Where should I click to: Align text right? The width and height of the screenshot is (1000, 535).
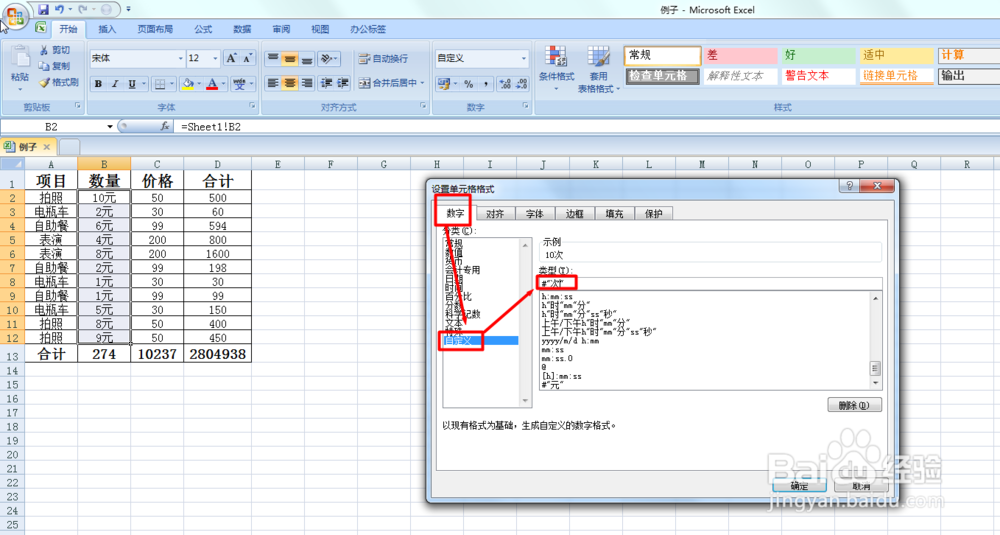(307, 83)
